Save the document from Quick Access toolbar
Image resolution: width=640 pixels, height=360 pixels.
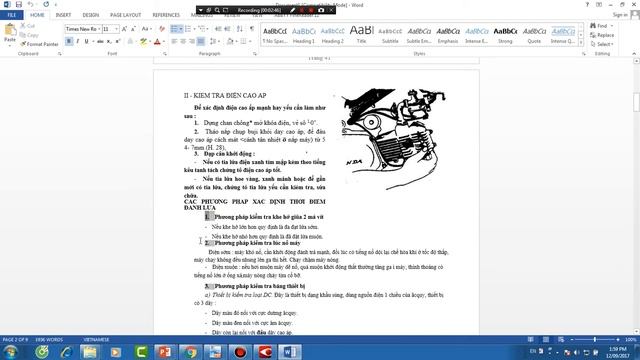click(x=19, y=4)
